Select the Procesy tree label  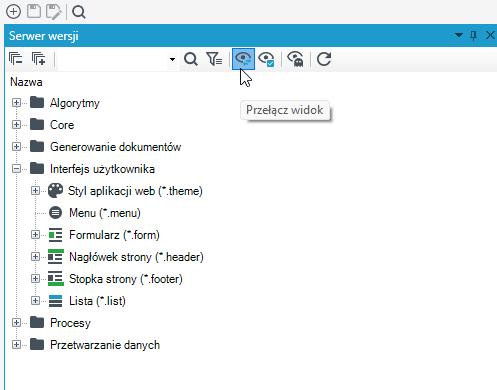70,323
